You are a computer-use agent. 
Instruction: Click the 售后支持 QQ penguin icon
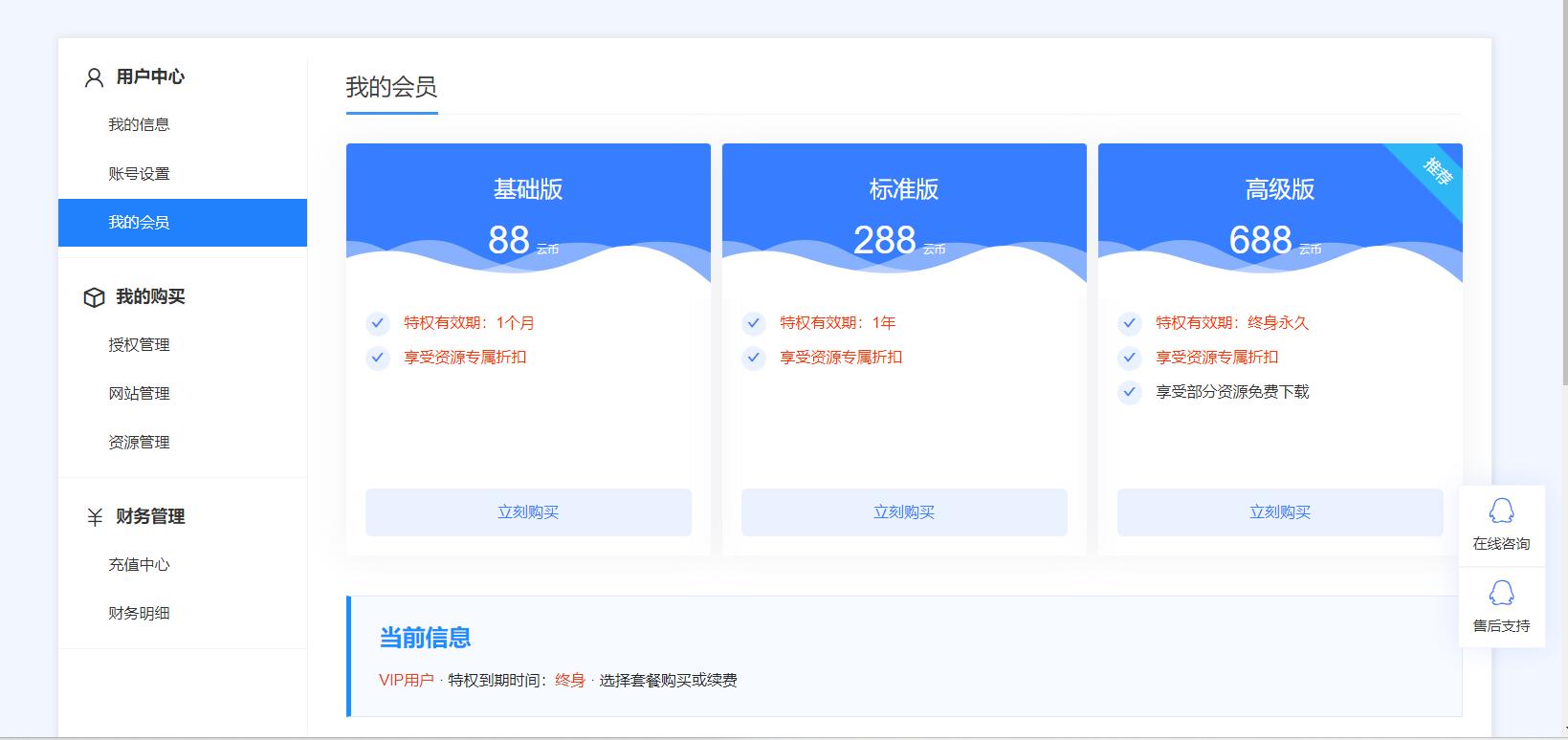point(1501,594)
